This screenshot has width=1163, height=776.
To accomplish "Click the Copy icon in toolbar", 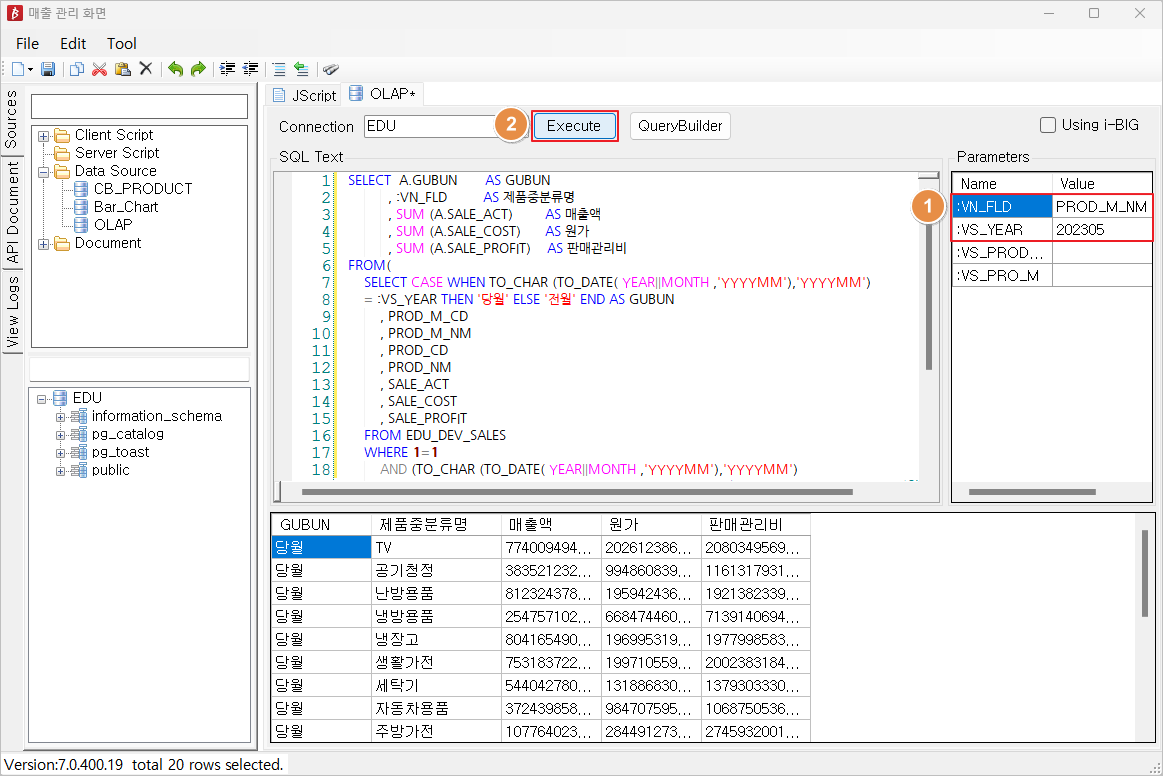I will coord(76,69).
